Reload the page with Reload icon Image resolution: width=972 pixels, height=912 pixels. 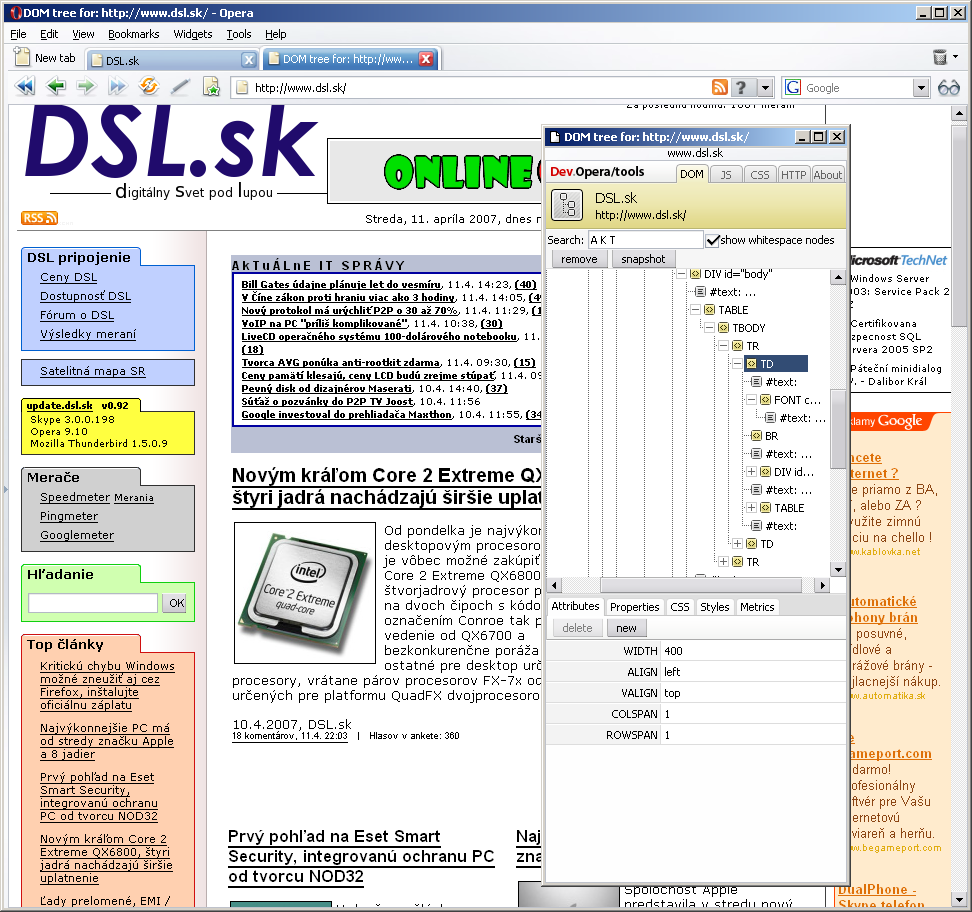149,86
